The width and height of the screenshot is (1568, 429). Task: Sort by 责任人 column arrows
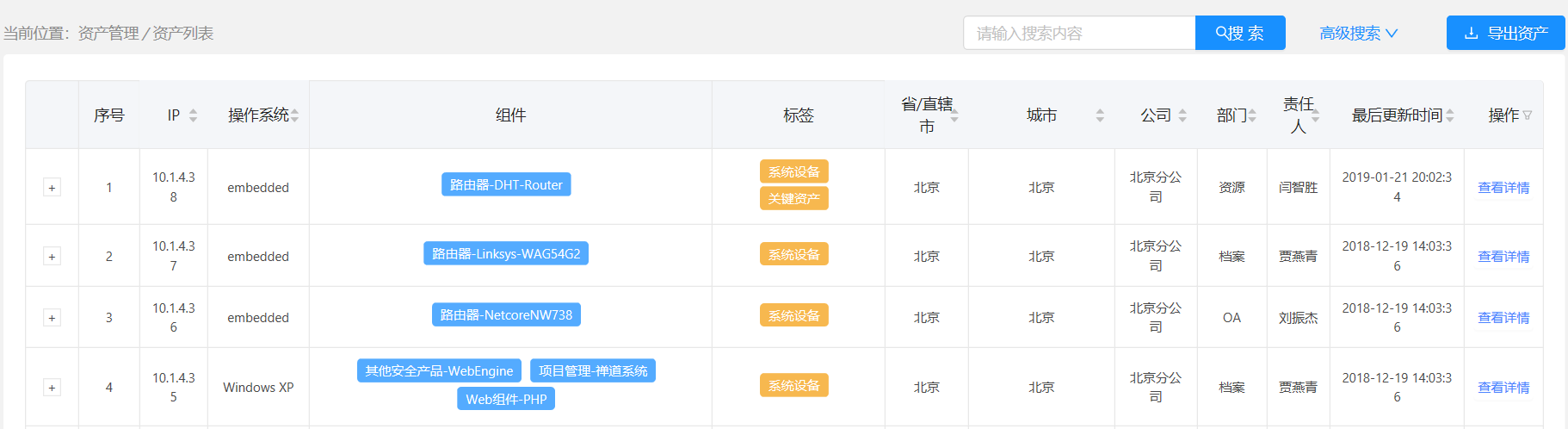(1315, 115)
